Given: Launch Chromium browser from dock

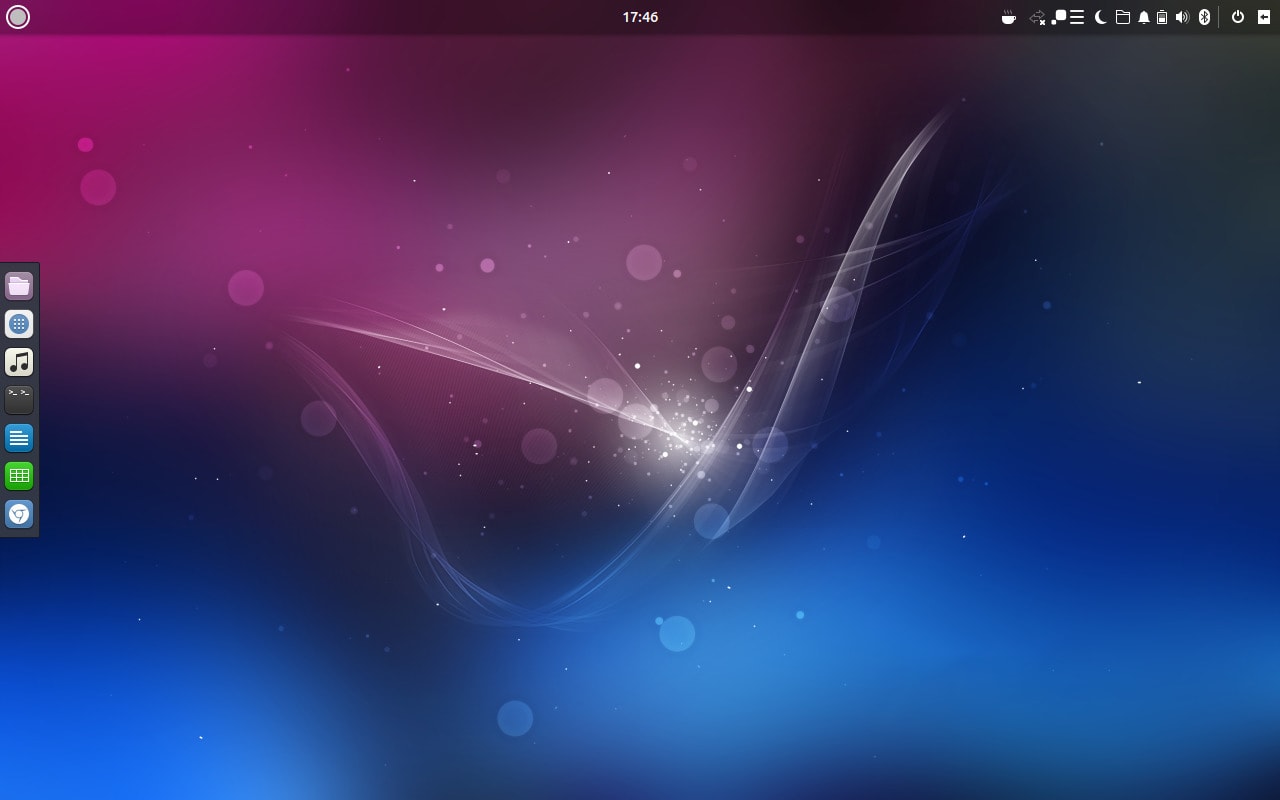Looking at the screenshot, I should tap(19, 514).
